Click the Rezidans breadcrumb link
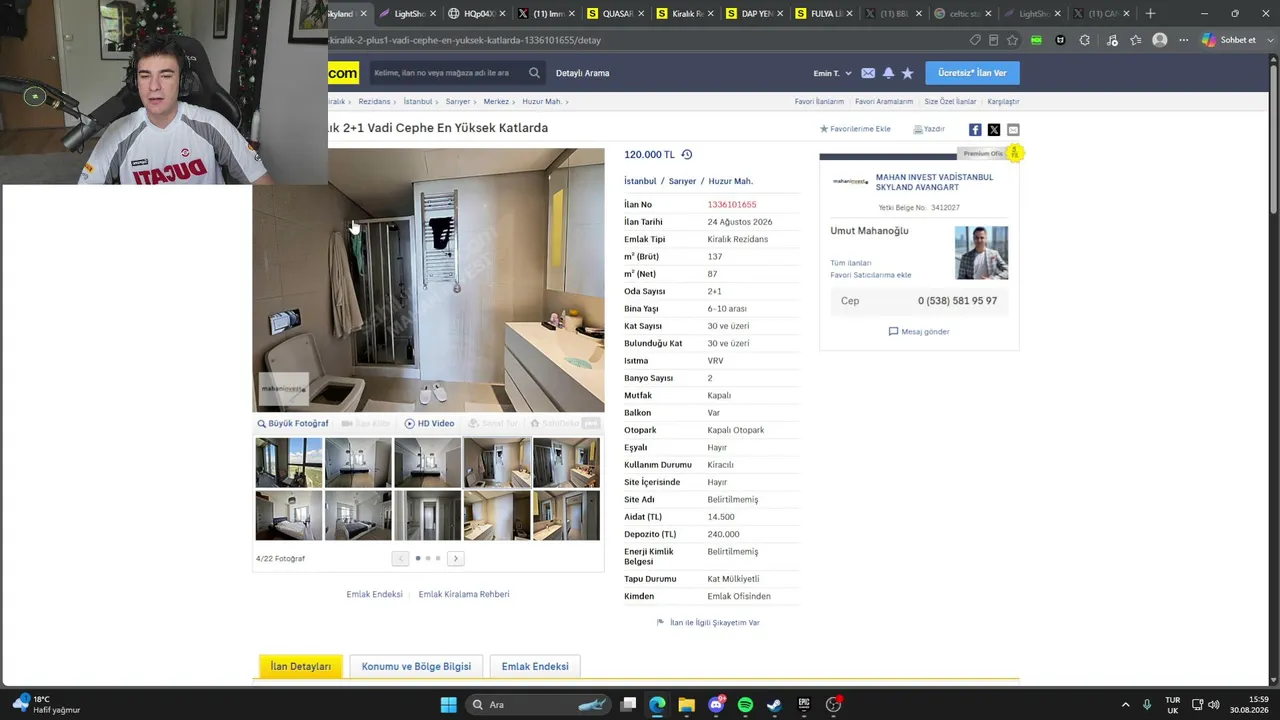Image resolution: width=1280 pixels, height=720 pixels. tap(374, 102)
